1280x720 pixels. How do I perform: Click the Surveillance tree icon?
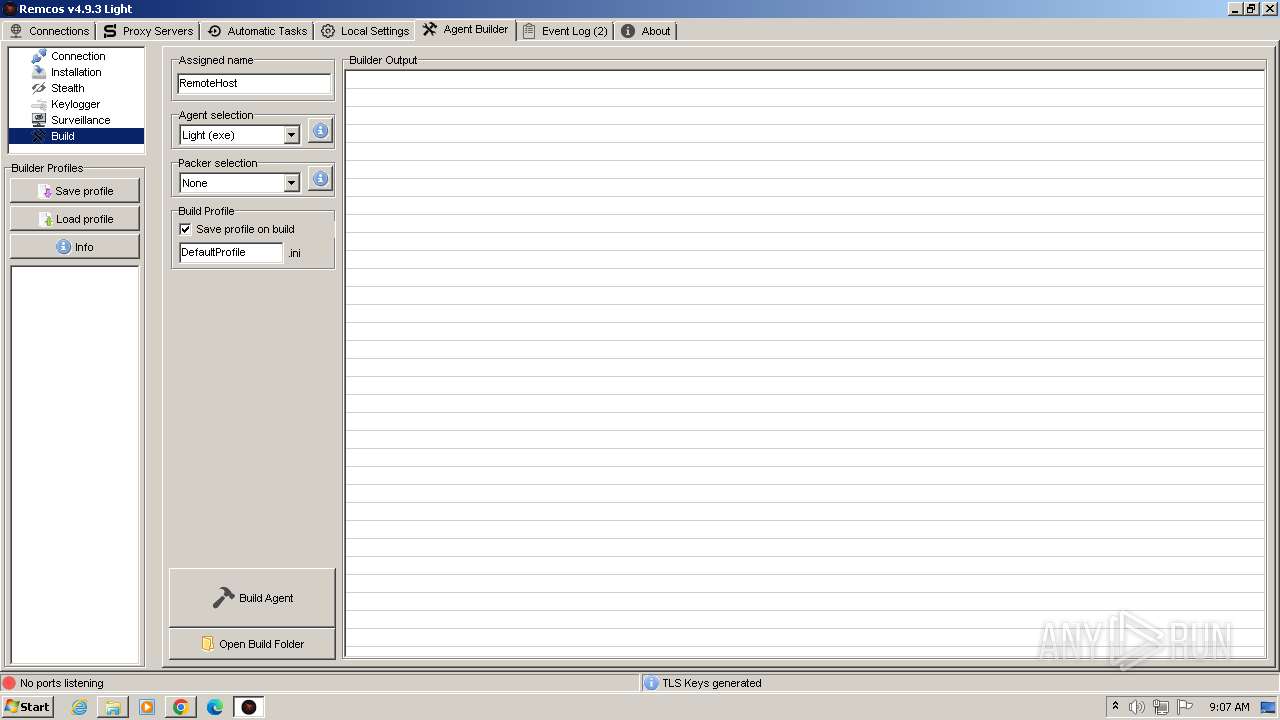tap(39, 120)
